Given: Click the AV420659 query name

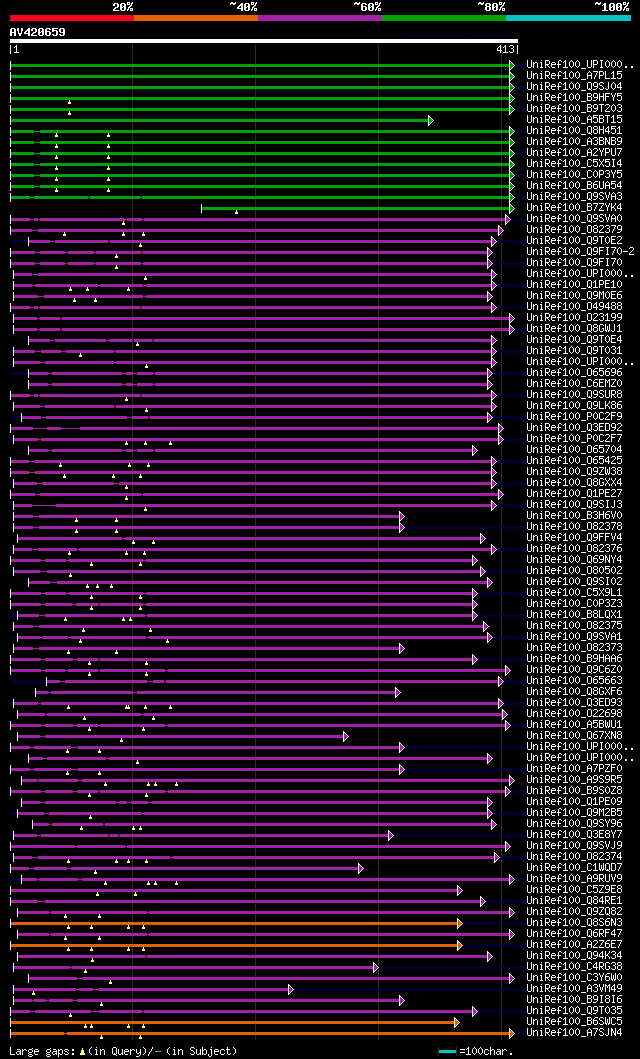Looking at the screenshot, I should [x=38, y=32].
